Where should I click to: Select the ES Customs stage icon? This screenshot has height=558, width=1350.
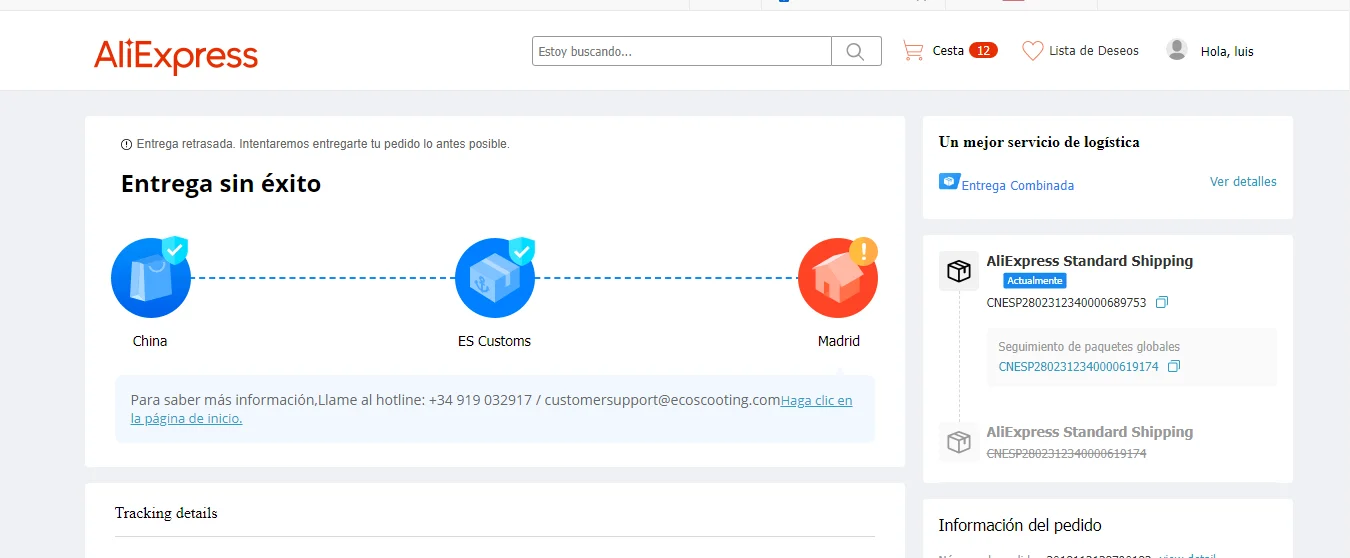pyautogui.click(x=494, y=278)
